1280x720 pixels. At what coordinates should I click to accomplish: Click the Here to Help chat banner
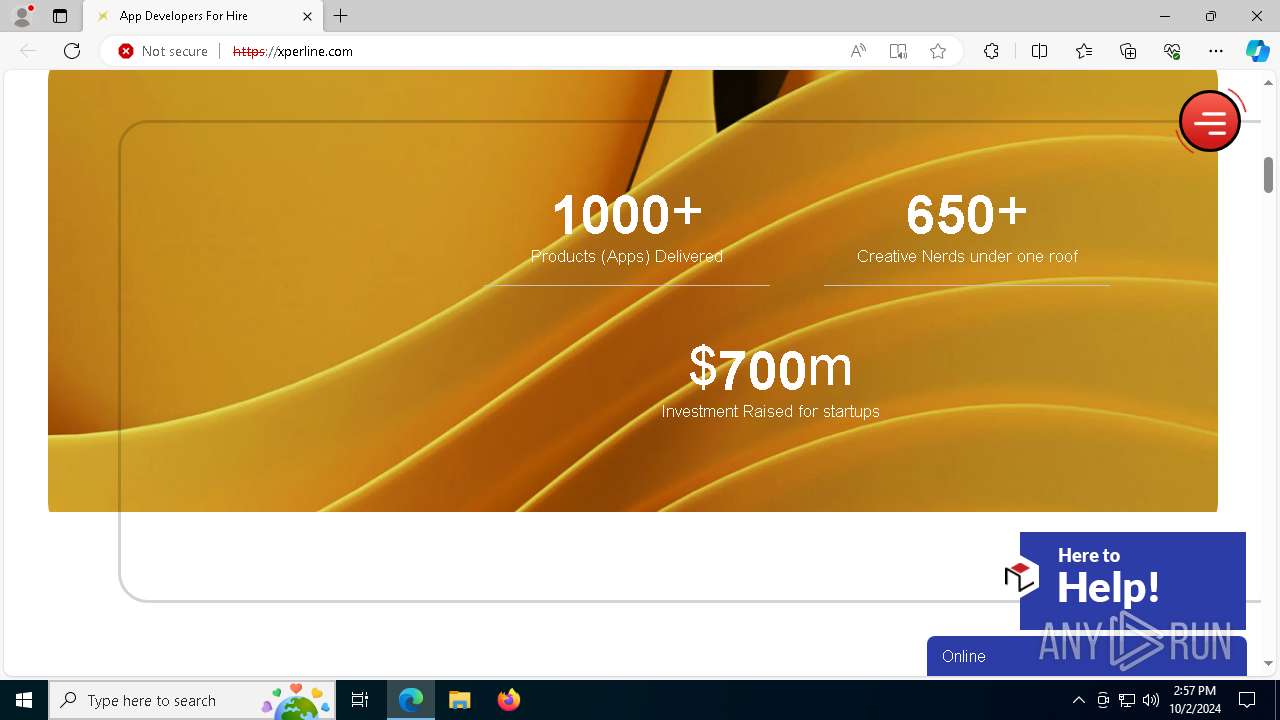click(1133, 580)
